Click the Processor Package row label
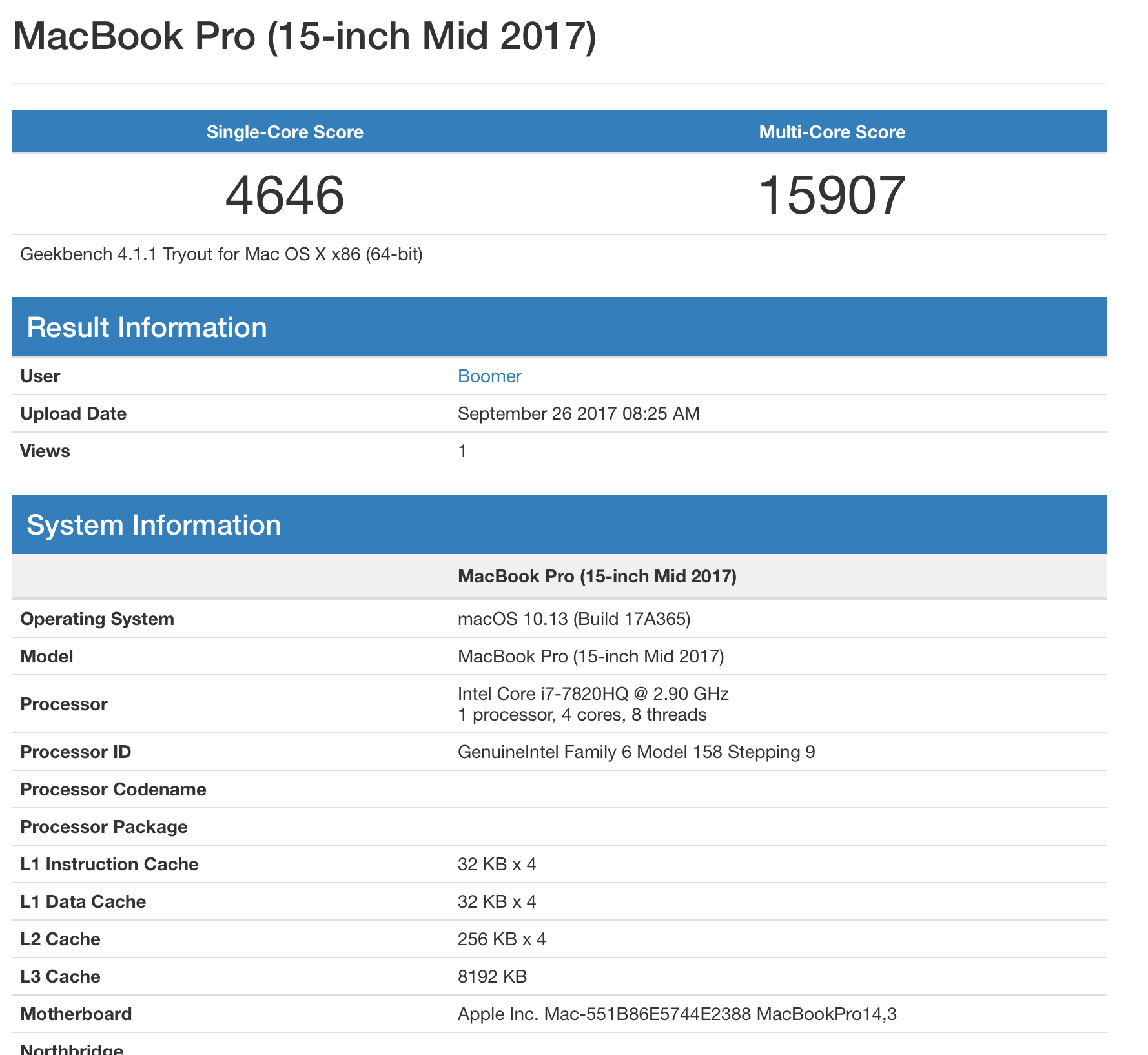1148x1055 pixels. tap(104, 826)
